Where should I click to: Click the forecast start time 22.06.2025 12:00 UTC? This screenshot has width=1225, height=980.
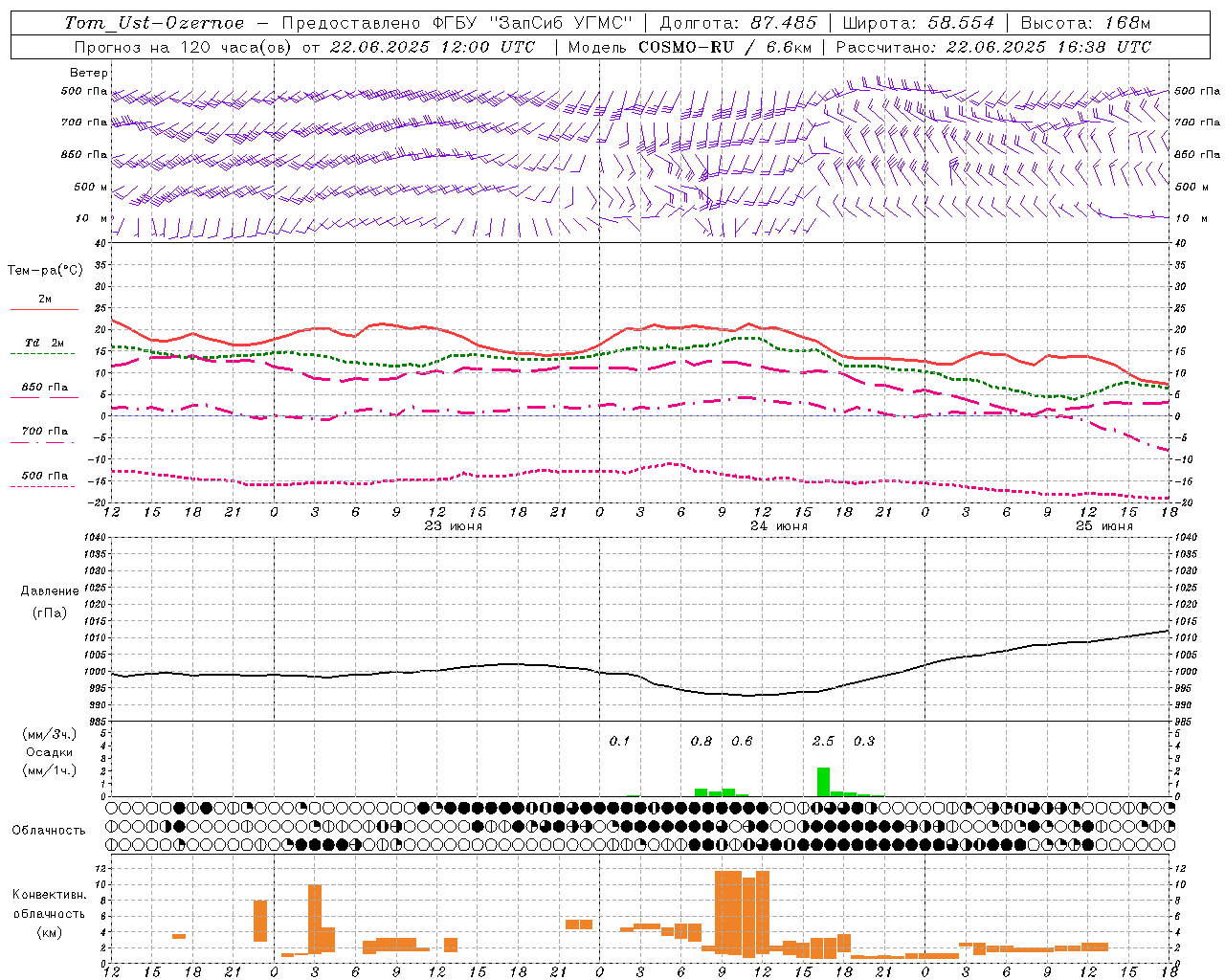coord(432,47)
